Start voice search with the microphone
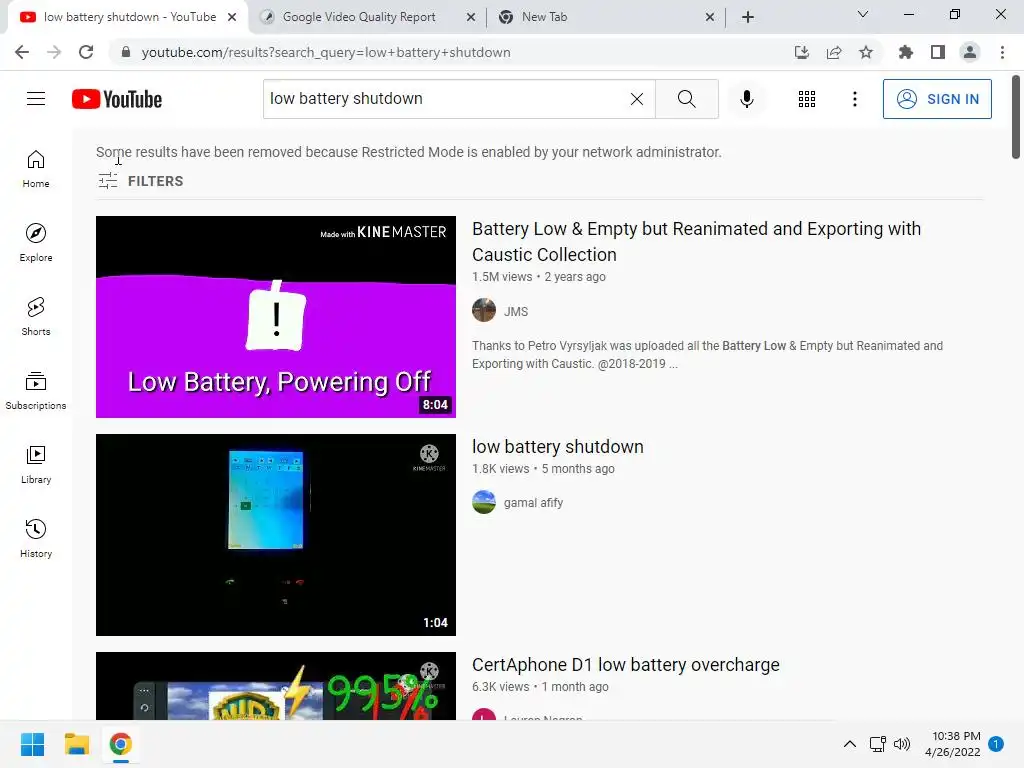 pos(746,99)
